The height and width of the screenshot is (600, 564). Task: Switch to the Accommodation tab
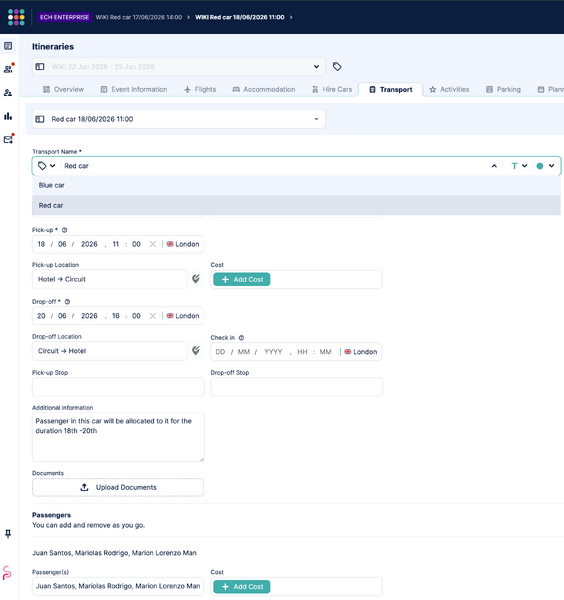tap(264, 89)
